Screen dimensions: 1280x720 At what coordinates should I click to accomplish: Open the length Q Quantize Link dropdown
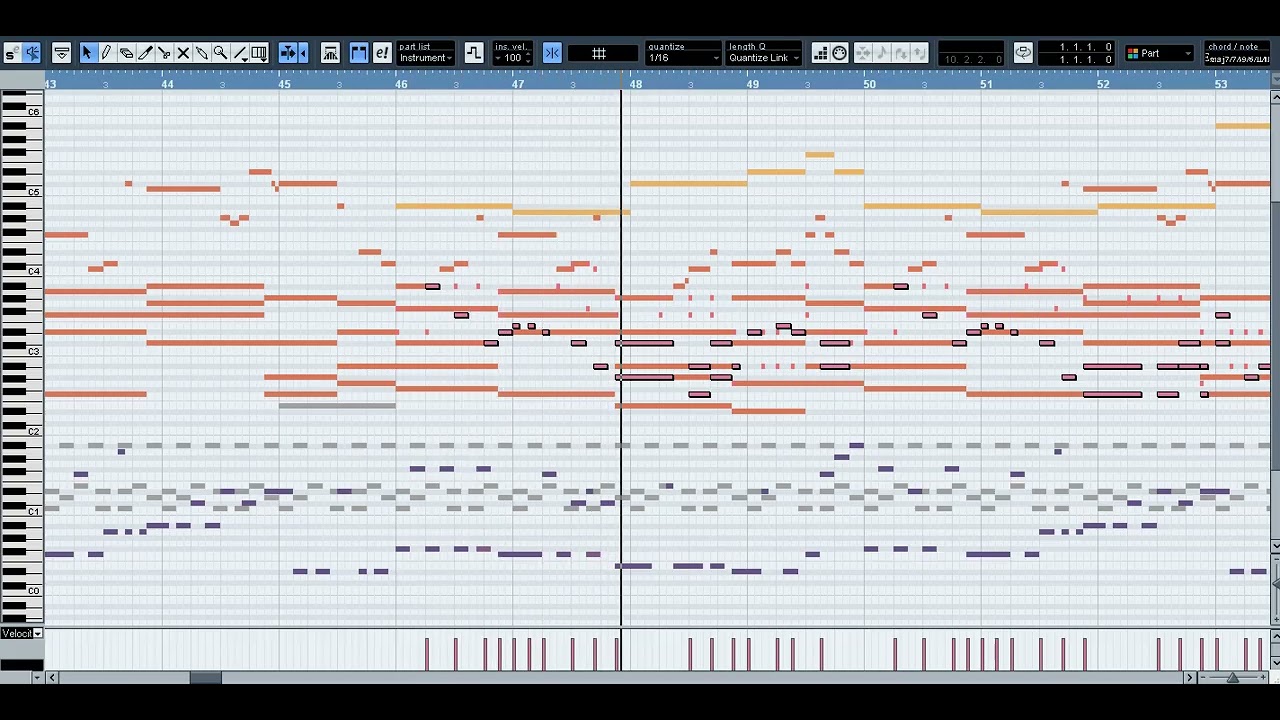point(764,58)
